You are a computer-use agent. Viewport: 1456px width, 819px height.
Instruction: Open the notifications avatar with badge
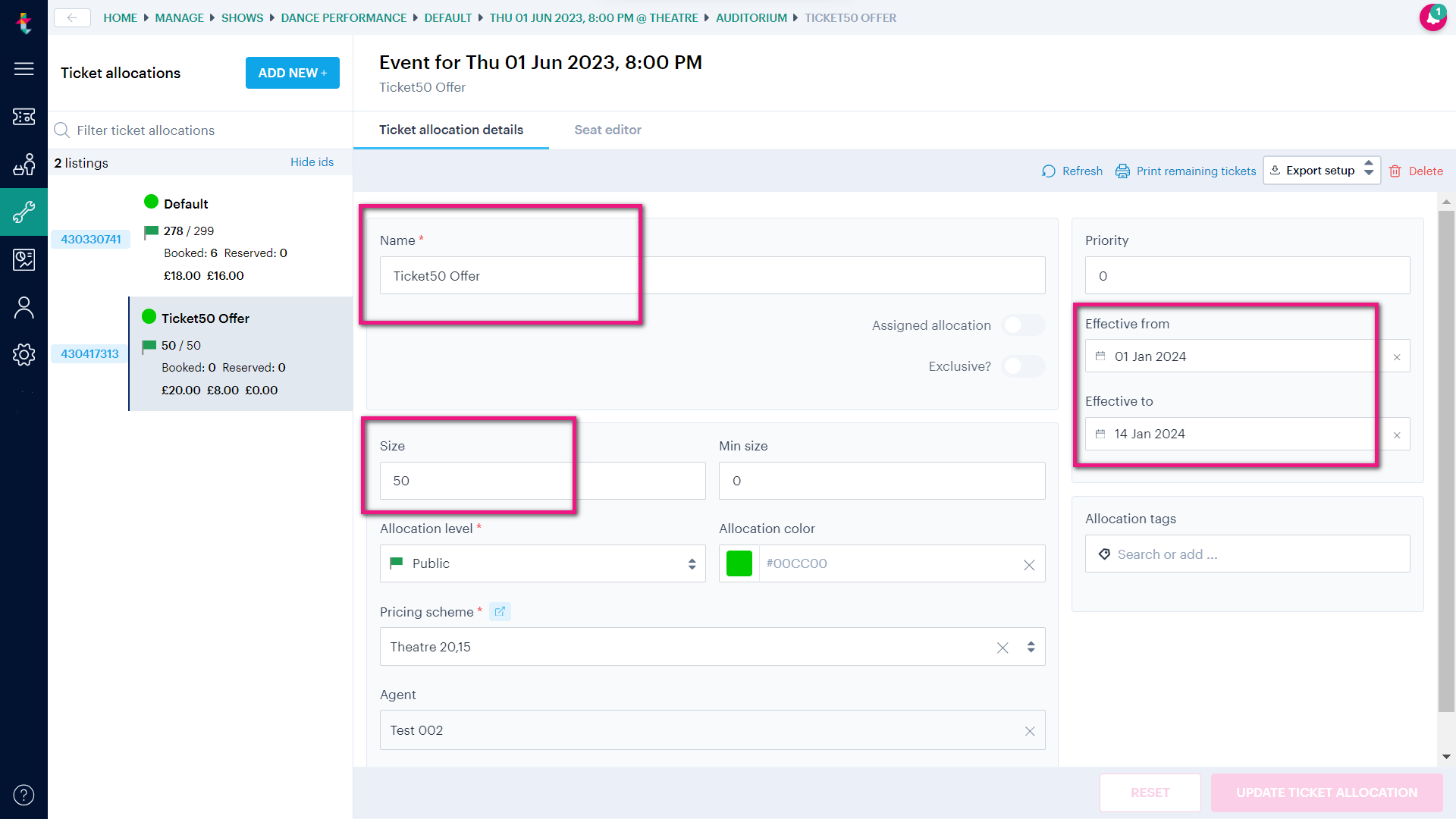click(x=1432, y=17)
